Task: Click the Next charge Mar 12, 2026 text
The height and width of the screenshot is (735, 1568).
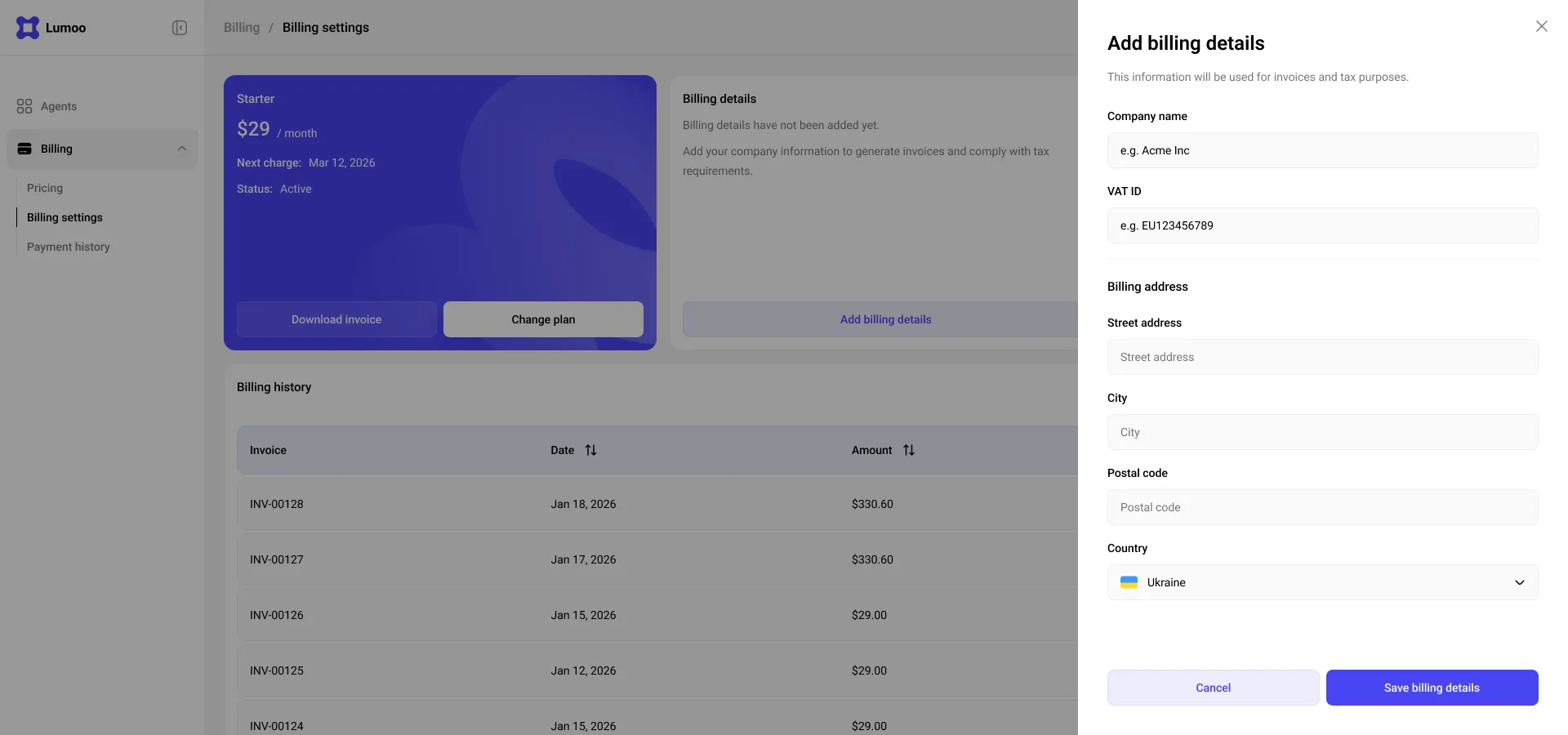Action: point(306,163)
